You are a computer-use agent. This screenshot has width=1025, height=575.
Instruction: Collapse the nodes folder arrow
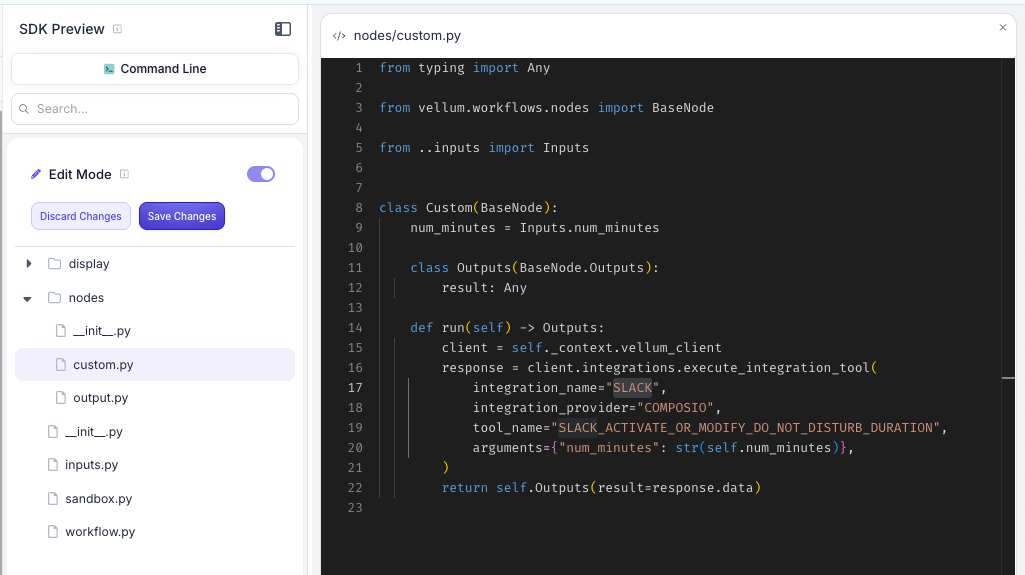click(28, 298)
